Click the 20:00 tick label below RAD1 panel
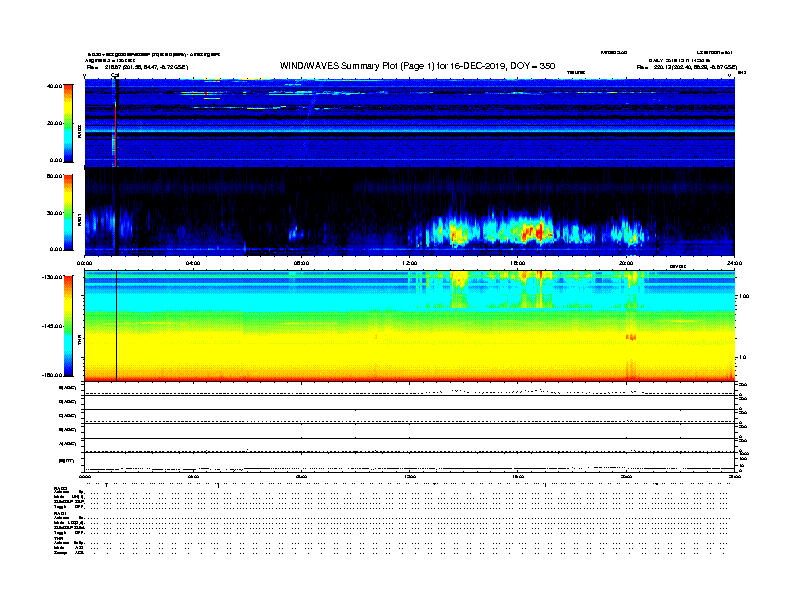Image resolution: width=792 pixels, height=612 pixels. pyautogui.click(x=626, y=263)
